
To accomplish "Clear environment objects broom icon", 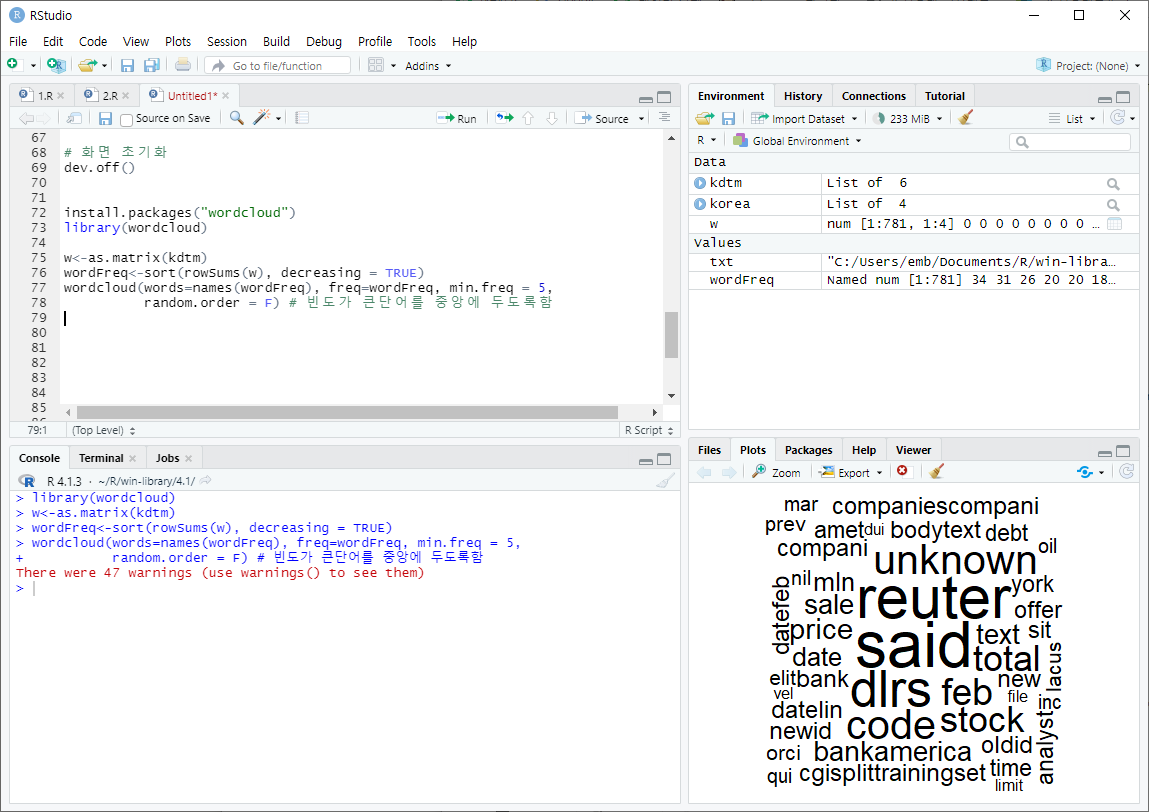I will click(x=966, y=117).
